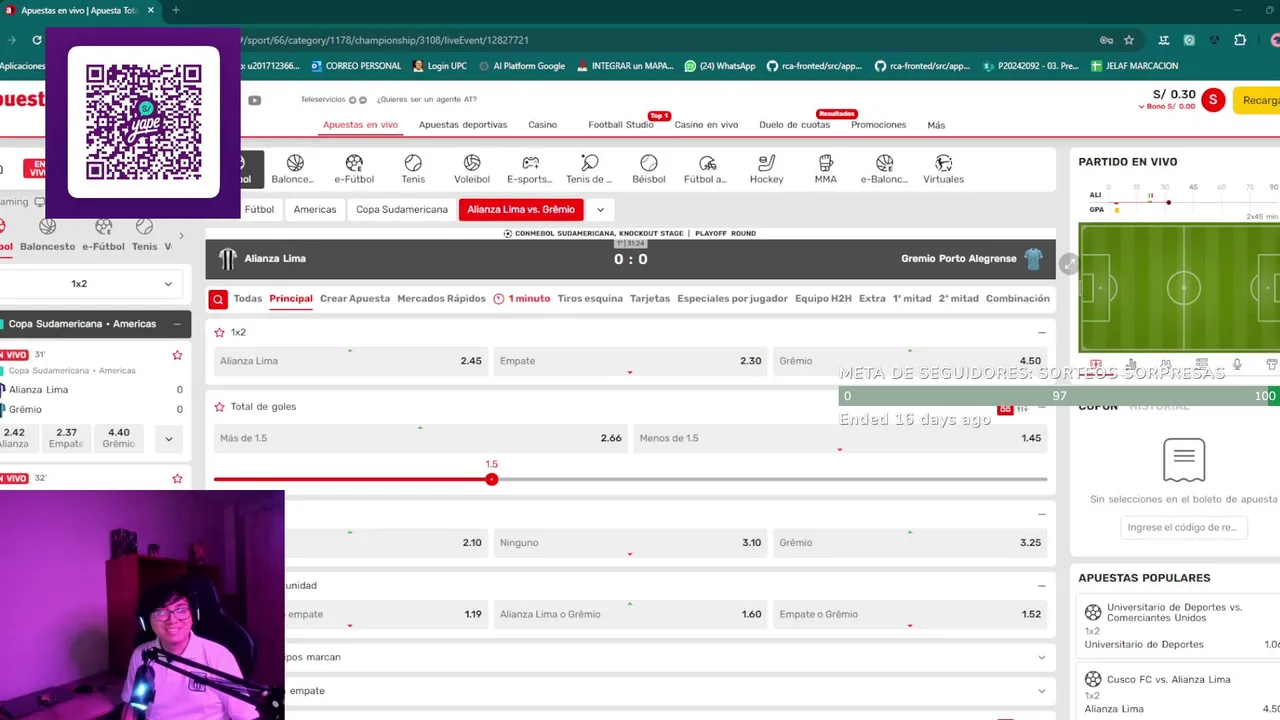The image size is (1280, 720).
Task: Click the match timeline current minute marker
Action: pyautogui.click(x=1168, y=202)
